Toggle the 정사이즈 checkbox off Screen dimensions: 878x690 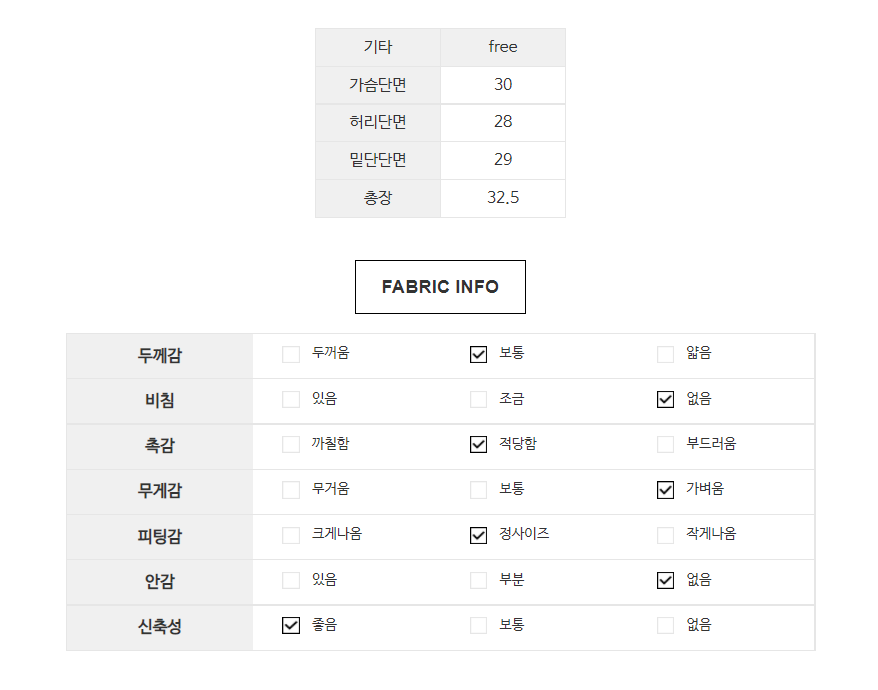[479, 535]
